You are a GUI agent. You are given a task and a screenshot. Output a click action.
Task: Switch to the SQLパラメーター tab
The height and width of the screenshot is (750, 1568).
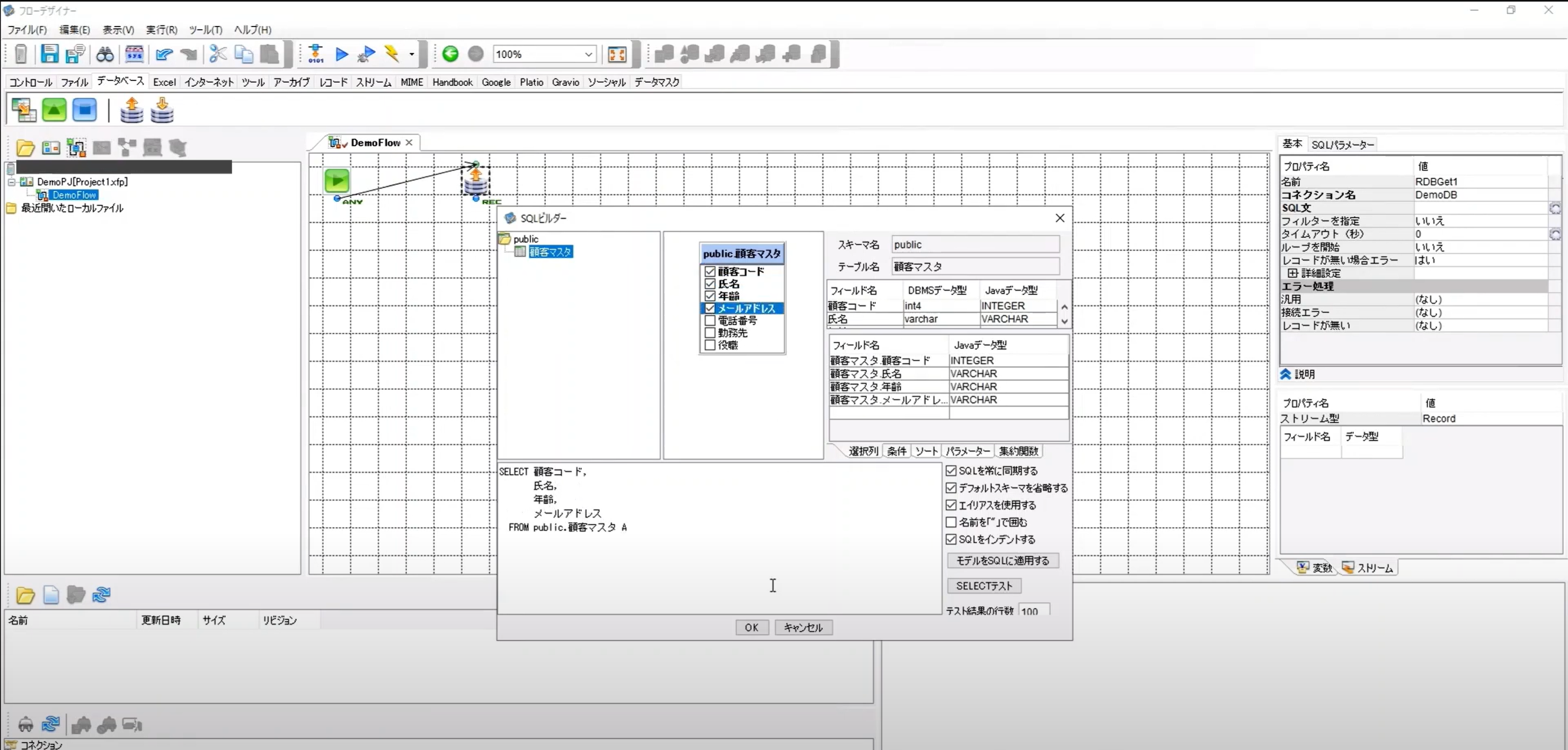tap(1342, 144)
